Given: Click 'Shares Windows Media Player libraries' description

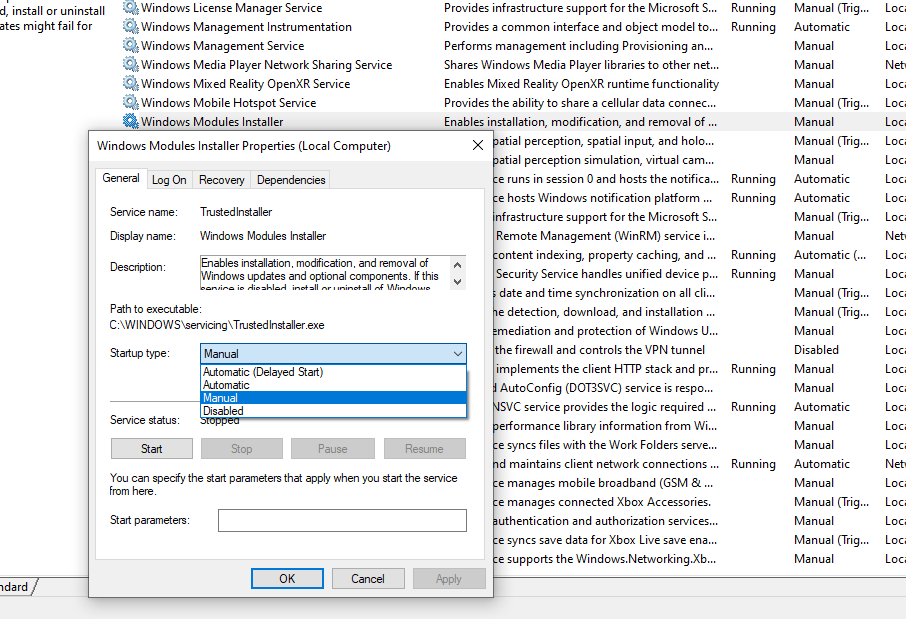Looking at the screenshot, I should [581, 65].
